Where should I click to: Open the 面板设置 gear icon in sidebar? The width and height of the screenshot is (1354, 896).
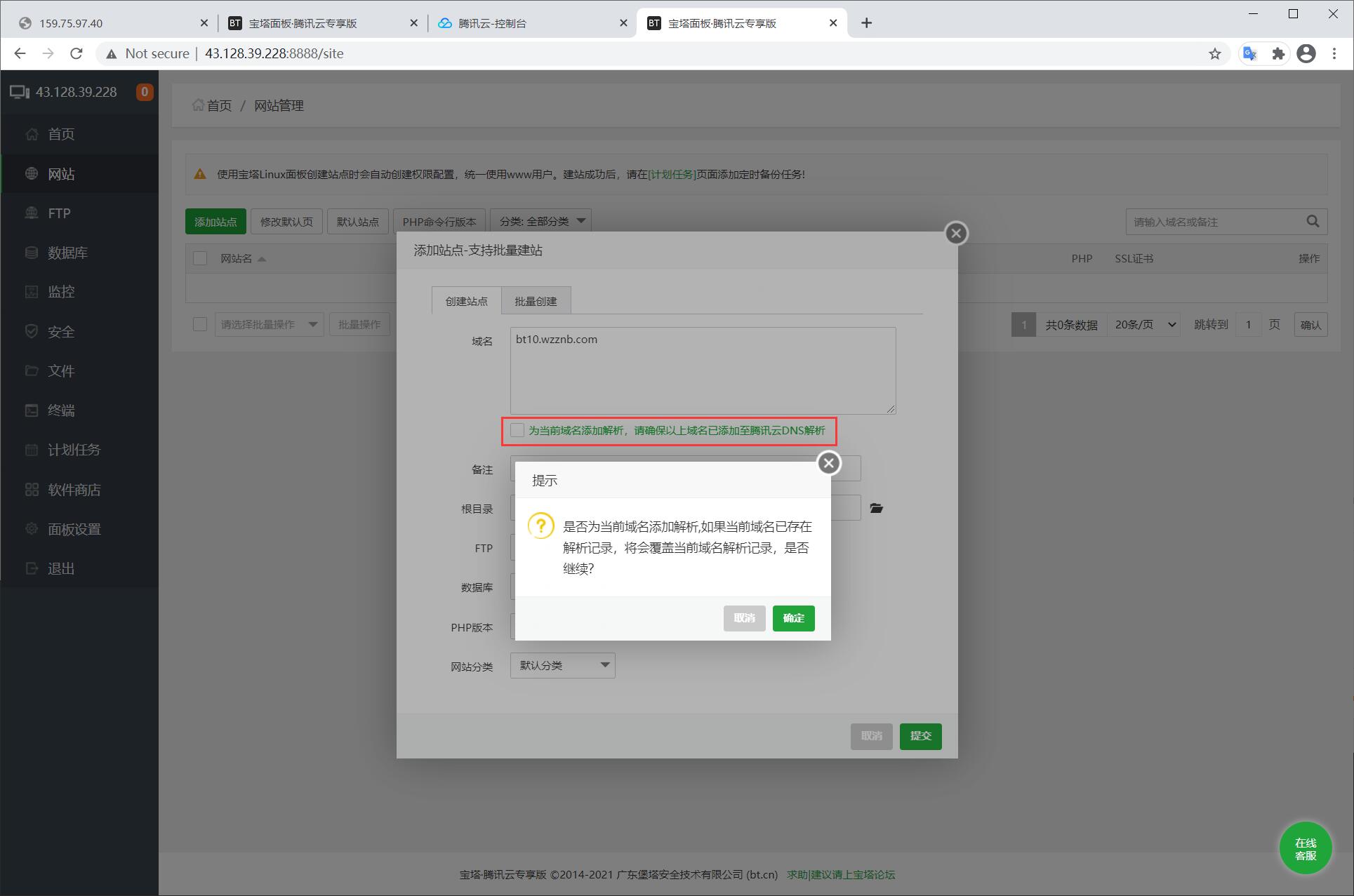32,529
